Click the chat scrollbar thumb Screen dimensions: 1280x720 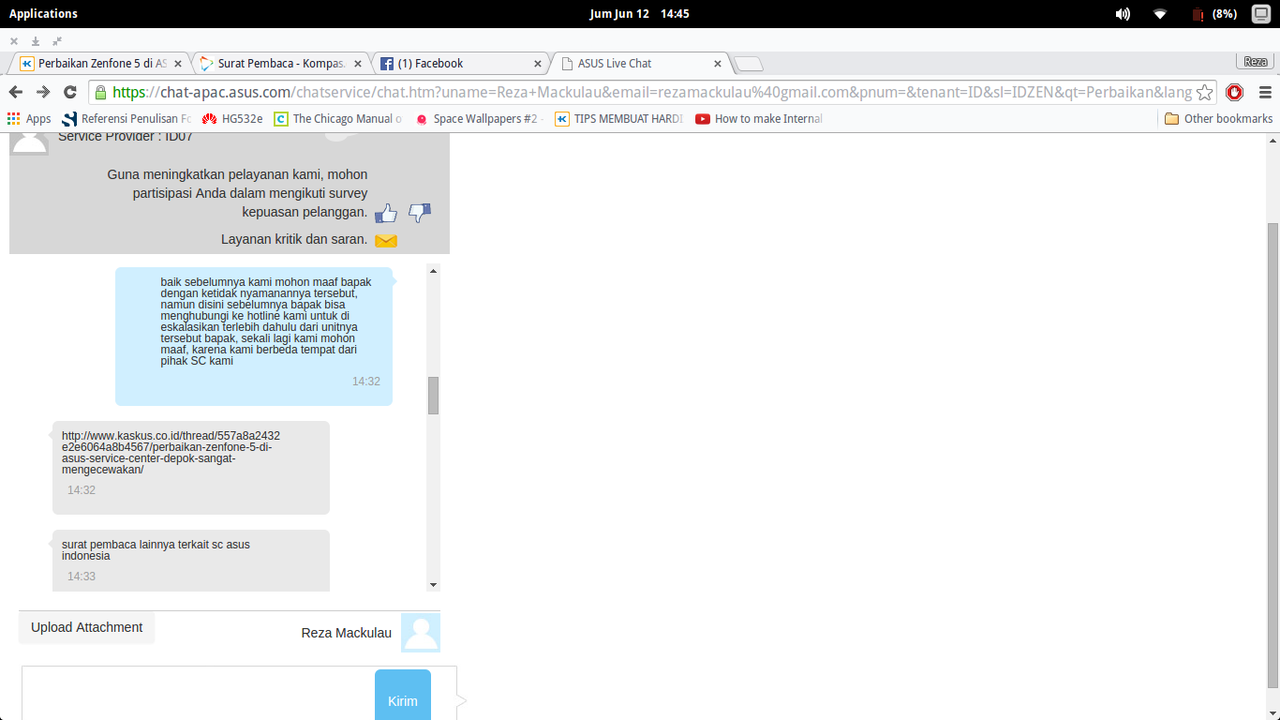point(433,395)
